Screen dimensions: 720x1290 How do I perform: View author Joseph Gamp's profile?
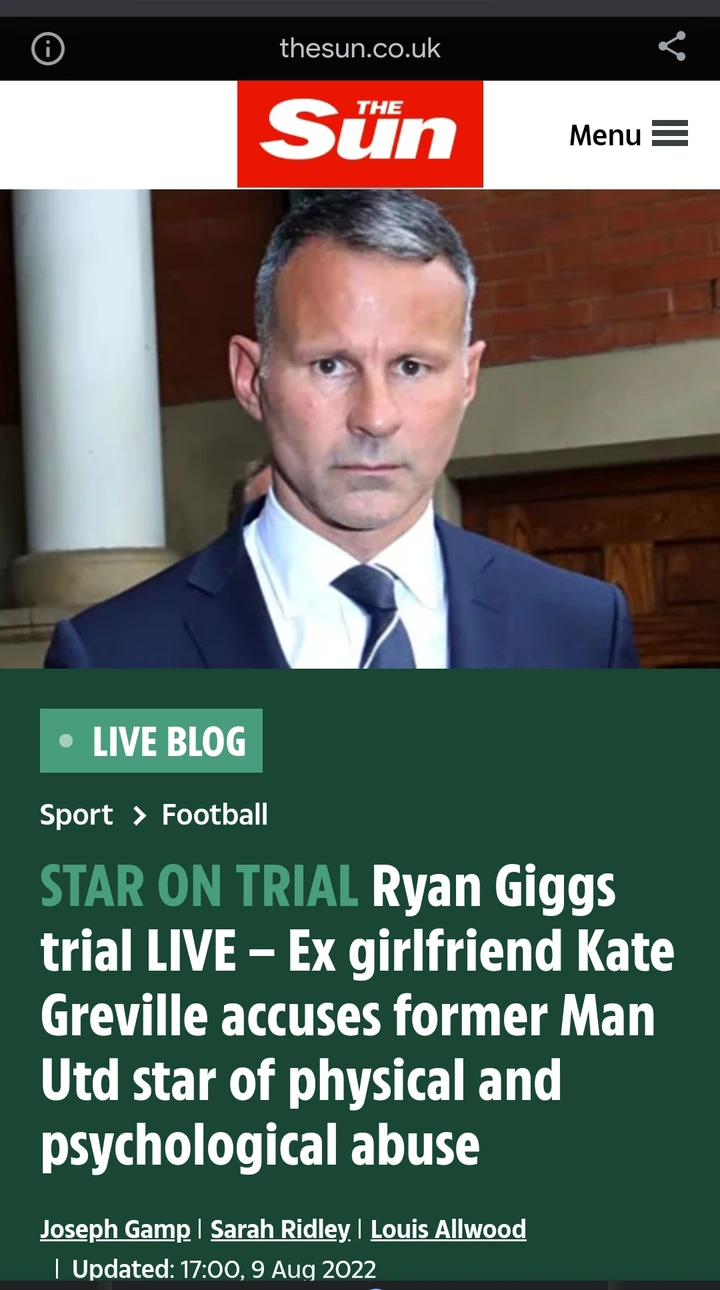(115, 1229)
